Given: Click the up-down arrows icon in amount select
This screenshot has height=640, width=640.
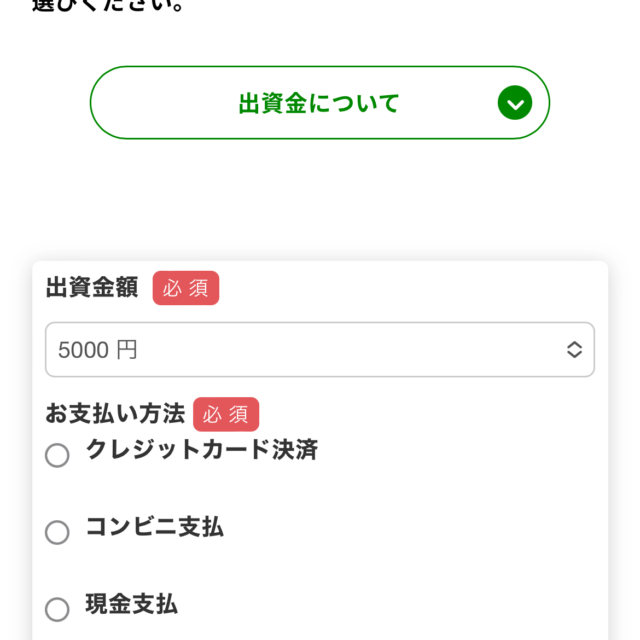Looking at the screenshot, I should pyautogui.click(x=574, y=350).
